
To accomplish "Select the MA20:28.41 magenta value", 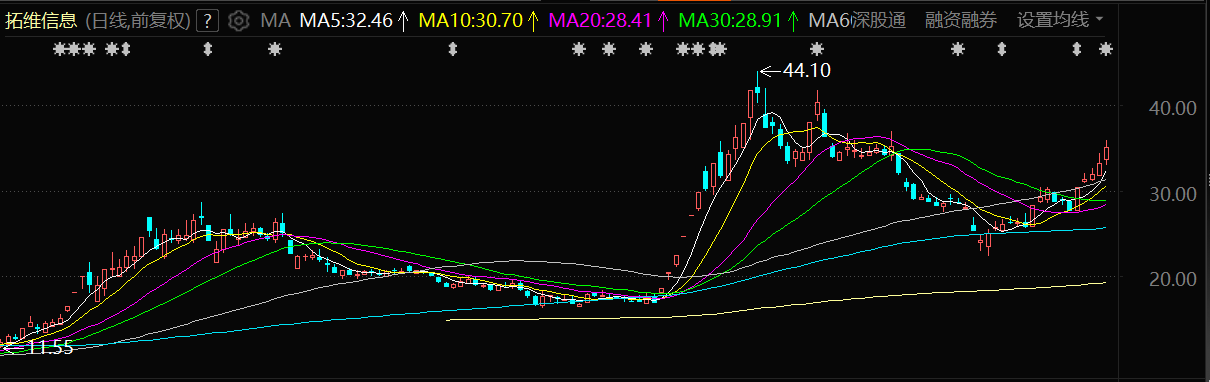I will 601,20.
